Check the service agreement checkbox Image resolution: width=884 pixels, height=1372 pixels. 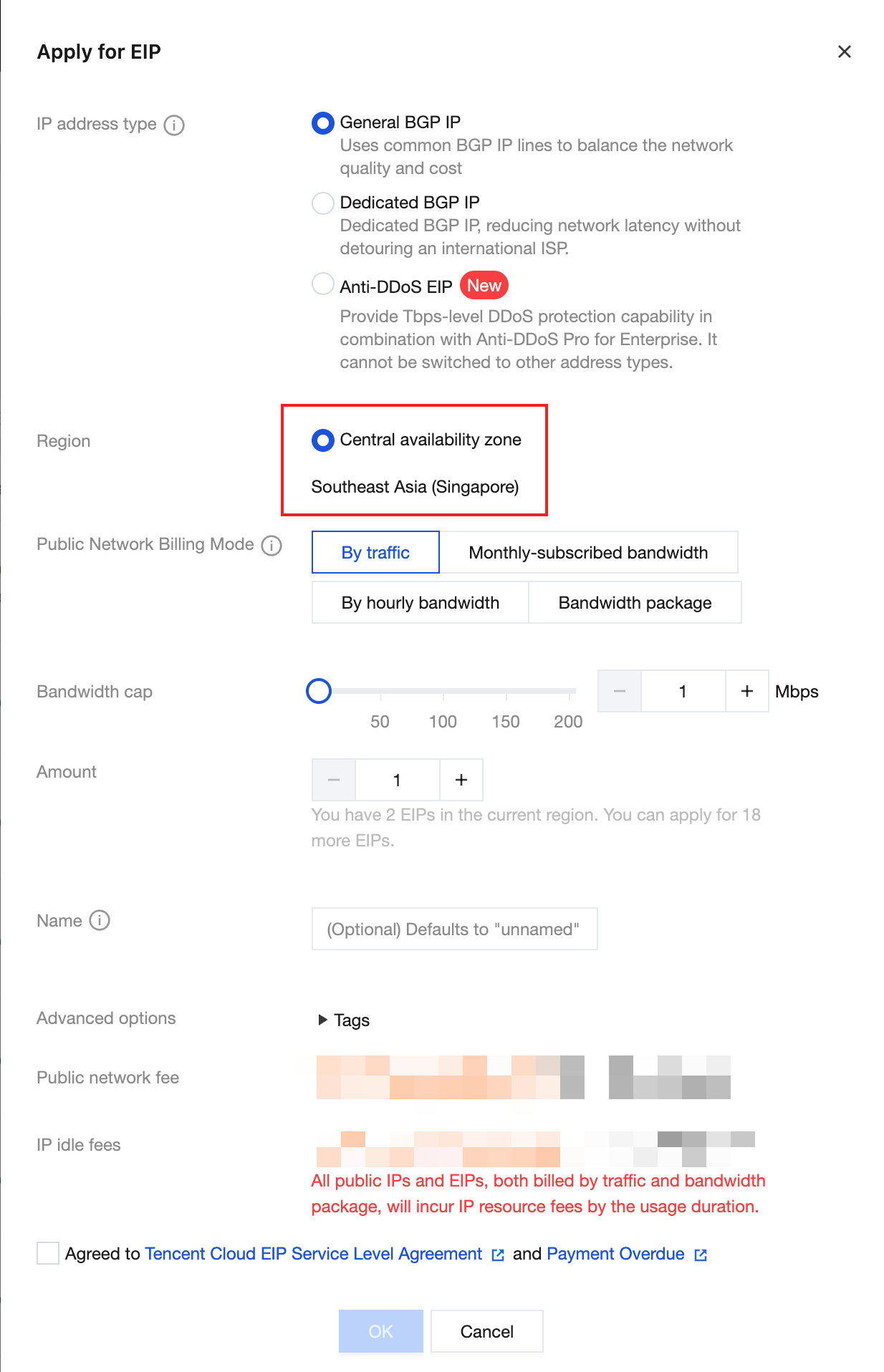(x=48, y=1254)
